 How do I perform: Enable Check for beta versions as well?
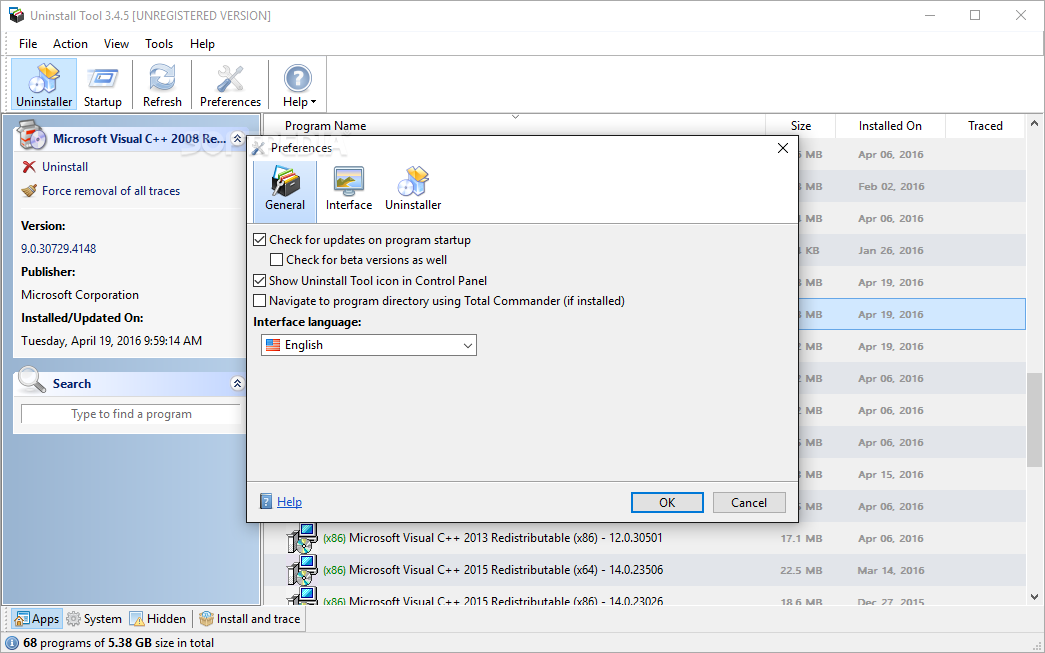pyautogui.click(x=277, y=260)
